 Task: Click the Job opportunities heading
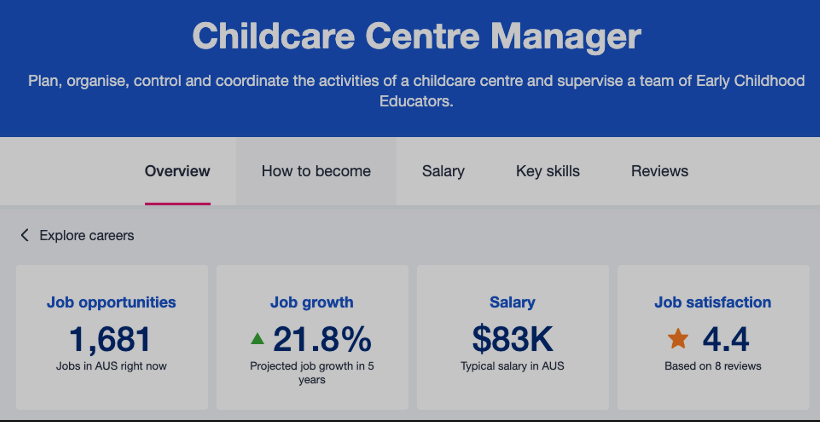tap(111, 302)
